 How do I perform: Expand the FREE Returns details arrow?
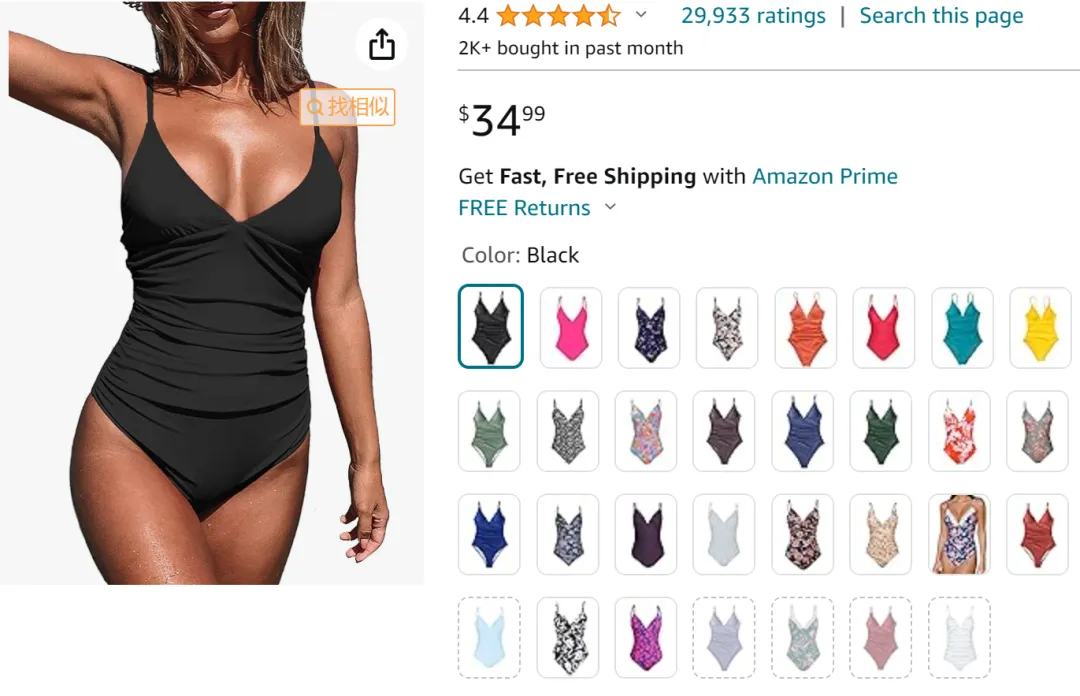pyautogui.click(x=610, y=207)
